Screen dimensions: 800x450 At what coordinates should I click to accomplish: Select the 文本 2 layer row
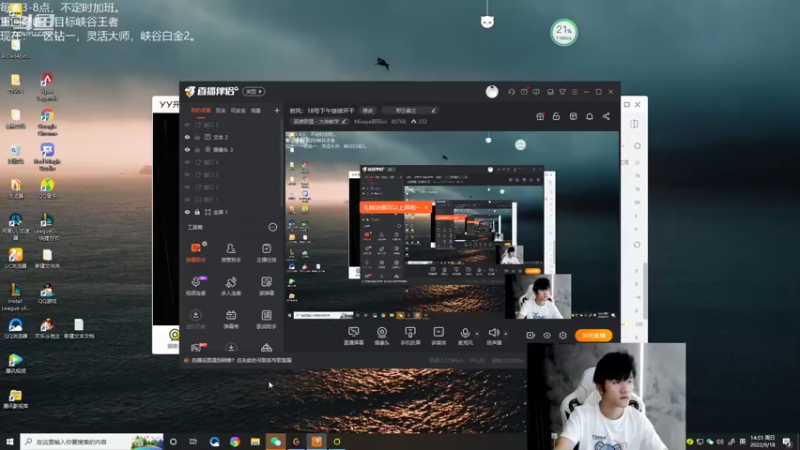coord(232,137)
